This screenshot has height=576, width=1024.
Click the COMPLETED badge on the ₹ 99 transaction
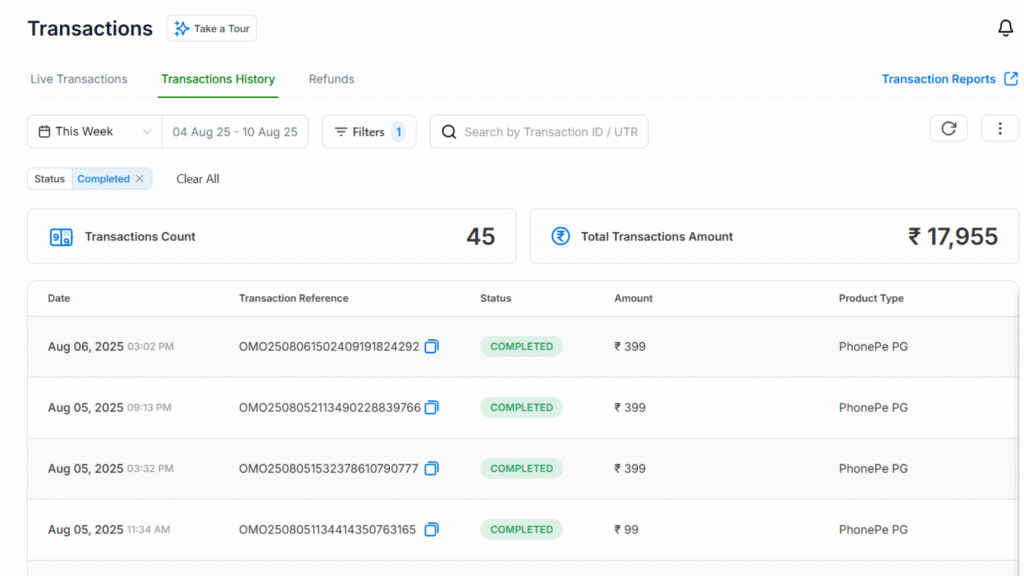[x=521, y=530]
